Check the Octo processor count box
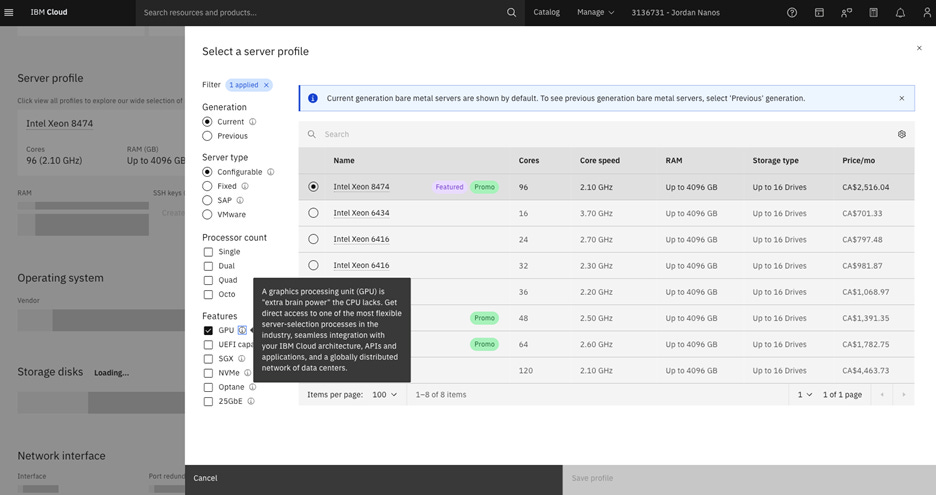Viewport: 936px width, 495px height. tap(208, 294)
